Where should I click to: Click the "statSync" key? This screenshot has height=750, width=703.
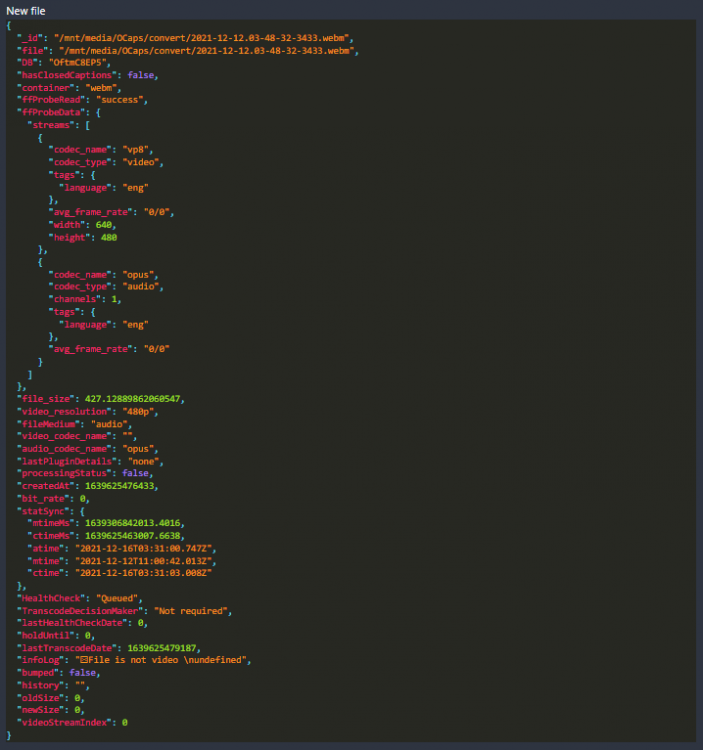46,511
